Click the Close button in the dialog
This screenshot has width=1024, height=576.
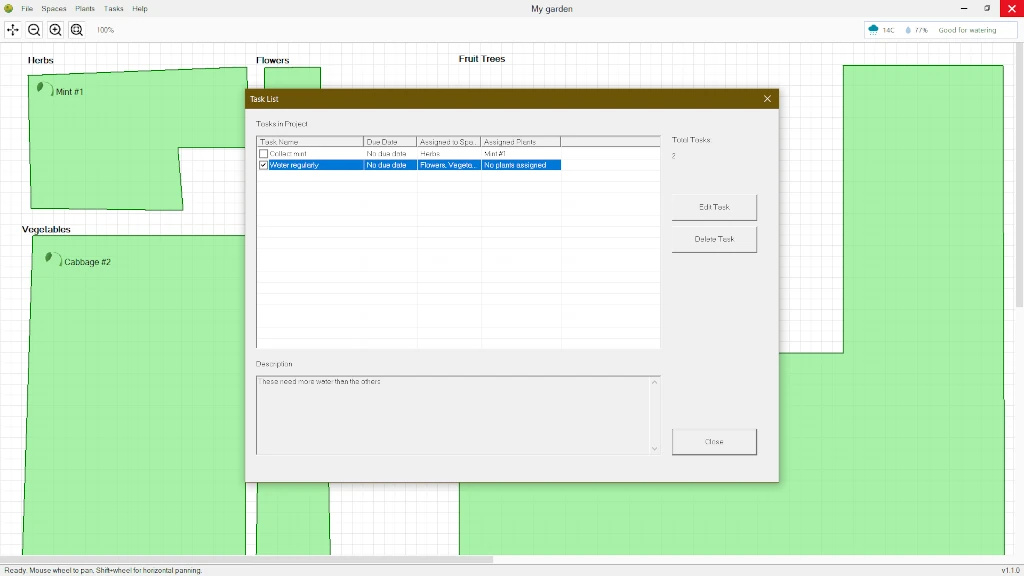714,441
